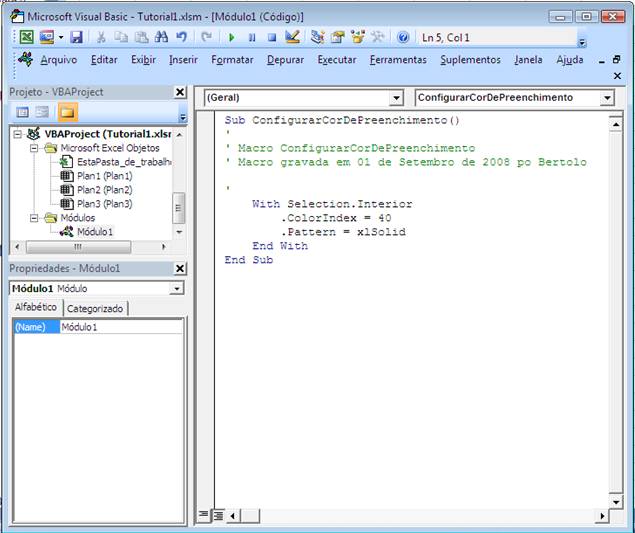
Task: Open help via the blue question mark icon
Action: (x=403, y=37)
